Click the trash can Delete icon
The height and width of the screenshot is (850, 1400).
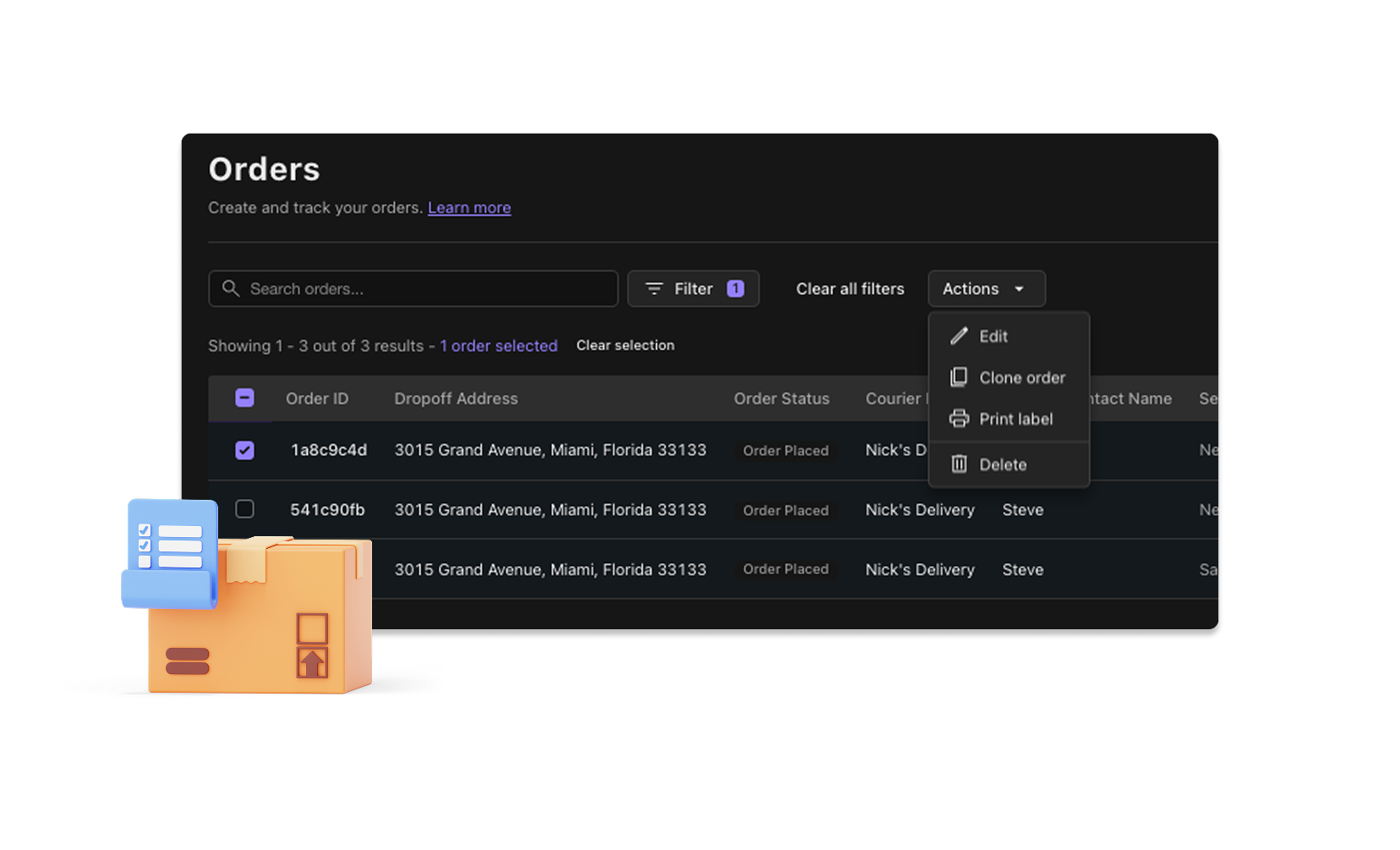959,463
